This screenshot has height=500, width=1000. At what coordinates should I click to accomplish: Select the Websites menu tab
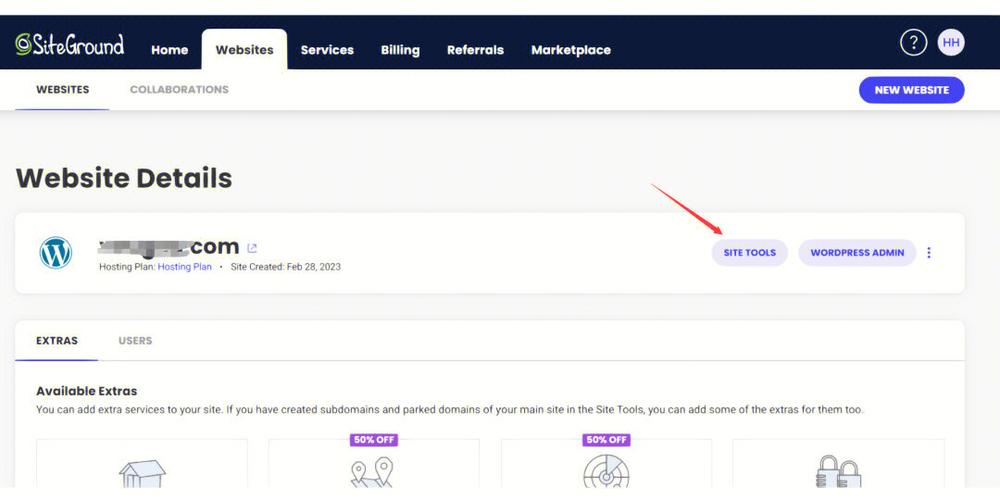tap(244, 49)
